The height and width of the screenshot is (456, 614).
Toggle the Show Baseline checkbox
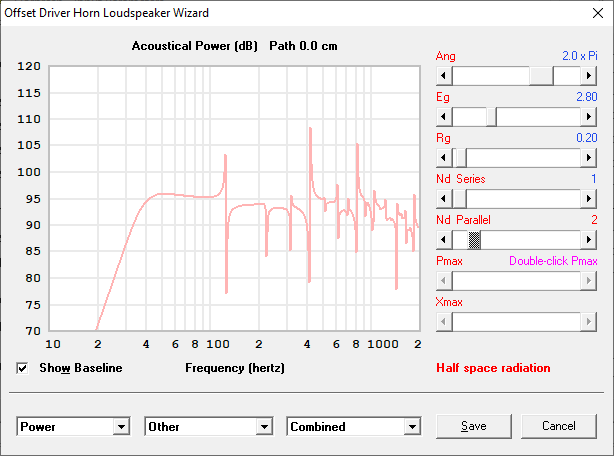(x=22, y=368)
